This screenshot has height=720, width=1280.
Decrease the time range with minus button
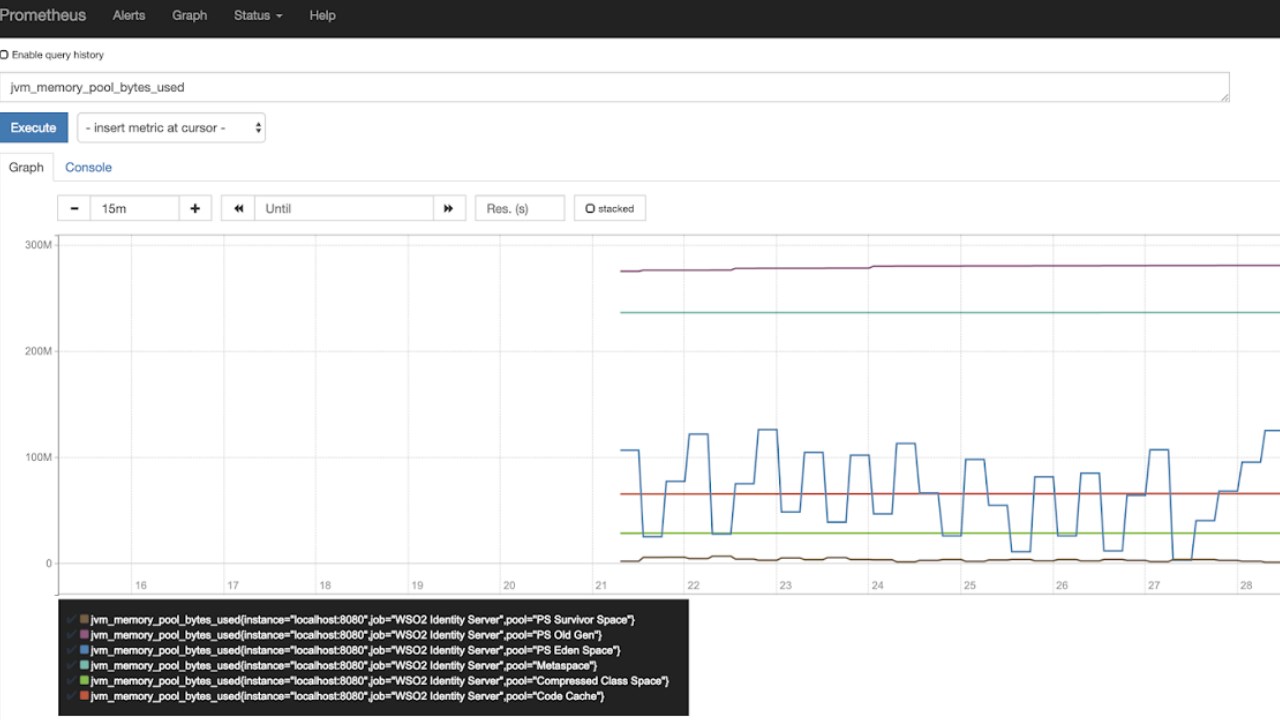(x=75, y=208)
